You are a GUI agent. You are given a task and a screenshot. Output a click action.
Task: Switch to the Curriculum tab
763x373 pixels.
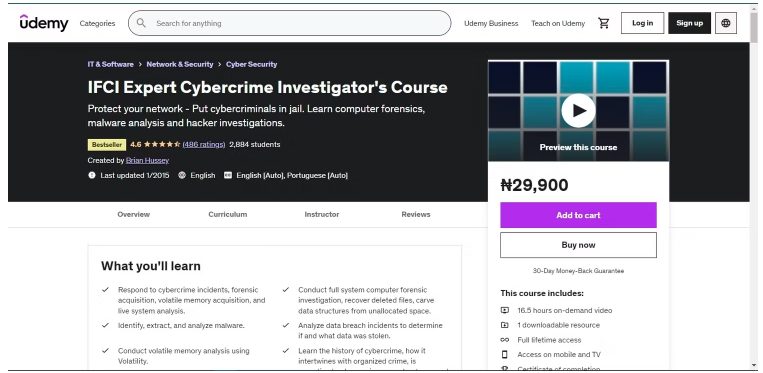point(228,214)
